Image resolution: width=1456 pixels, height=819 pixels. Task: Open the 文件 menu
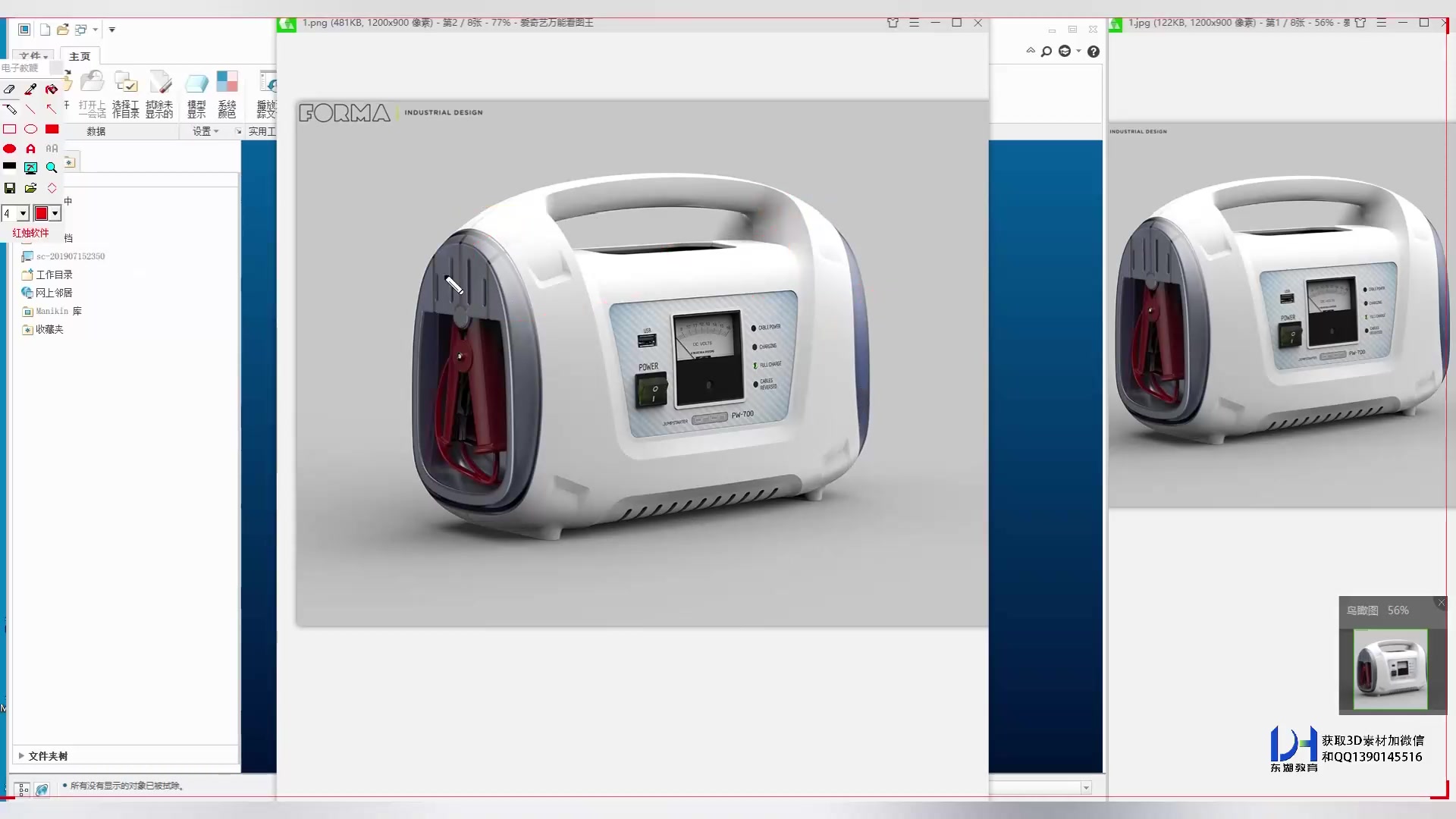pos(33,56)
